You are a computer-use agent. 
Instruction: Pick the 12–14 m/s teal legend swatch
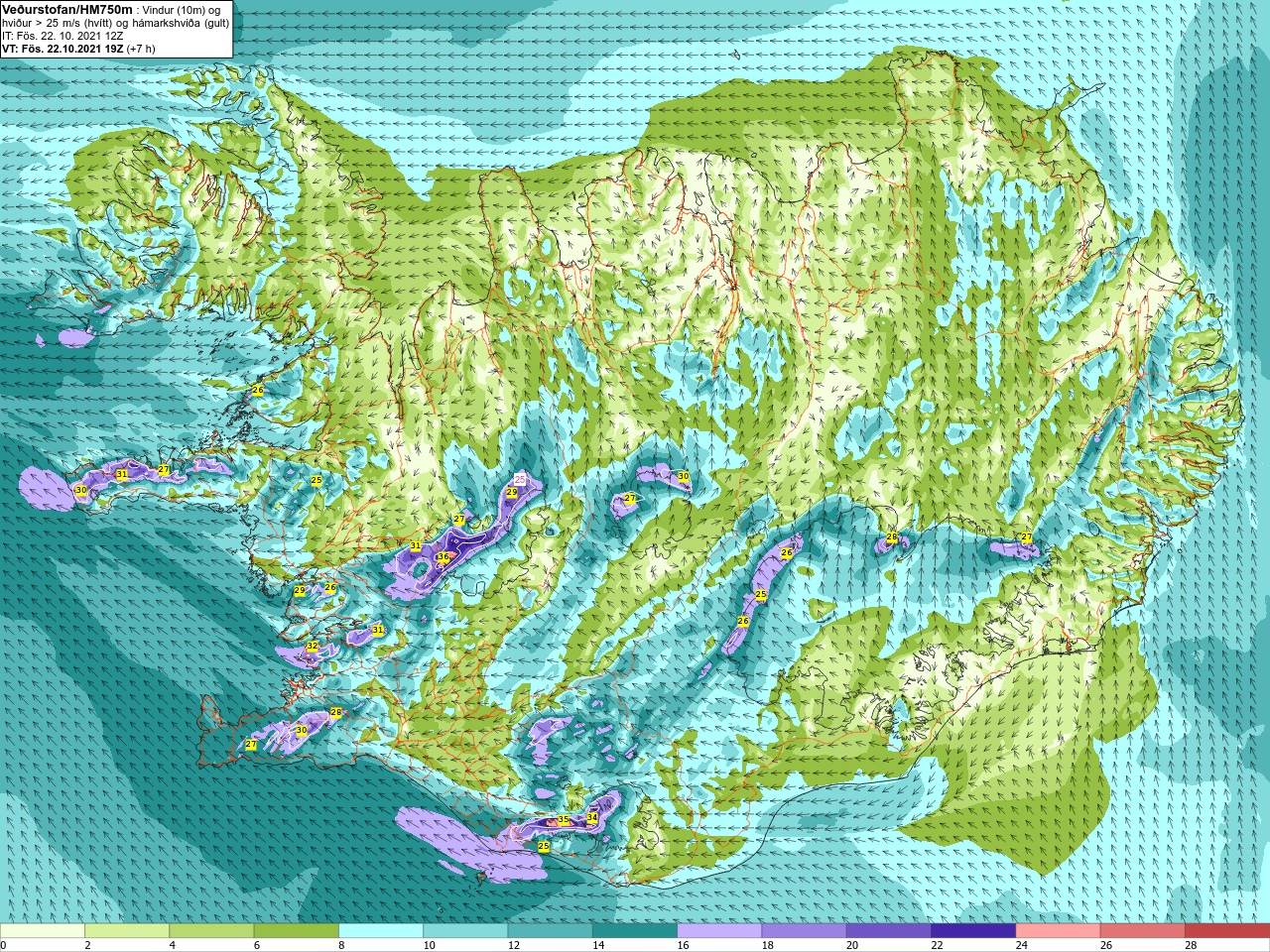(x=550, y=931)
